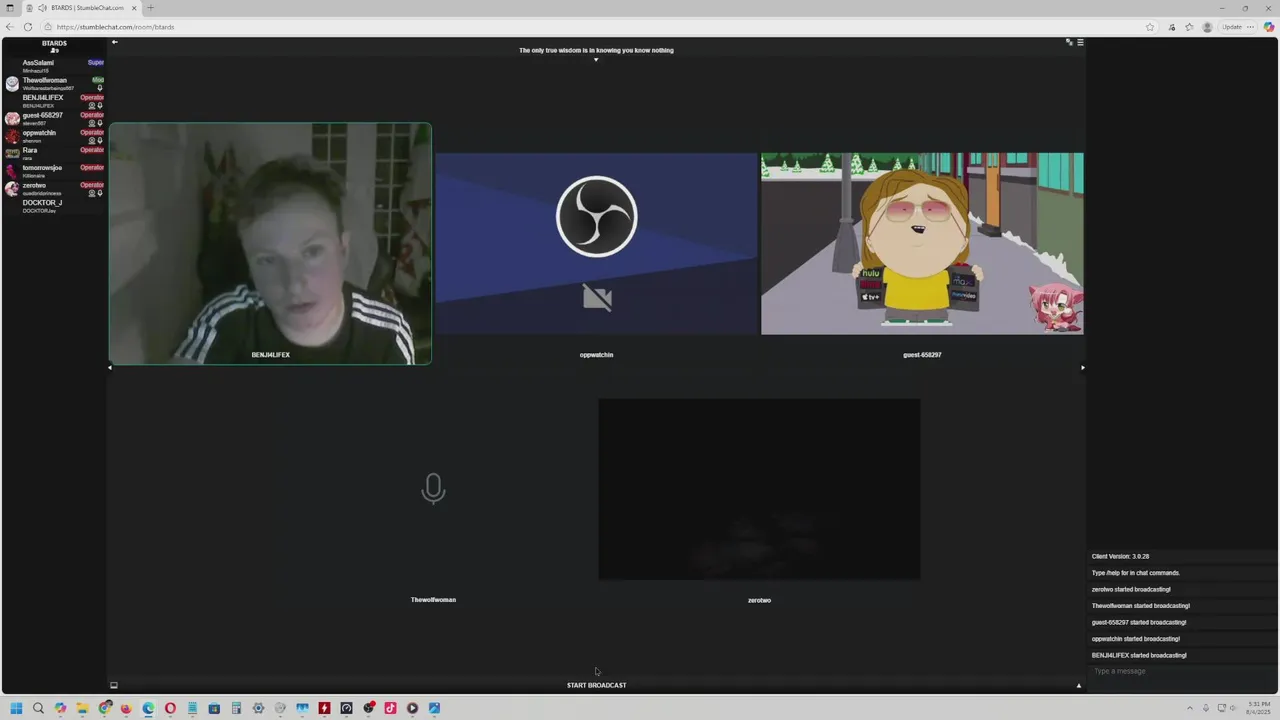The image size is (1280, 720).
Task: Toggle BENJ4LIFEX's microphone icon in user list
Action: (100, 106)
